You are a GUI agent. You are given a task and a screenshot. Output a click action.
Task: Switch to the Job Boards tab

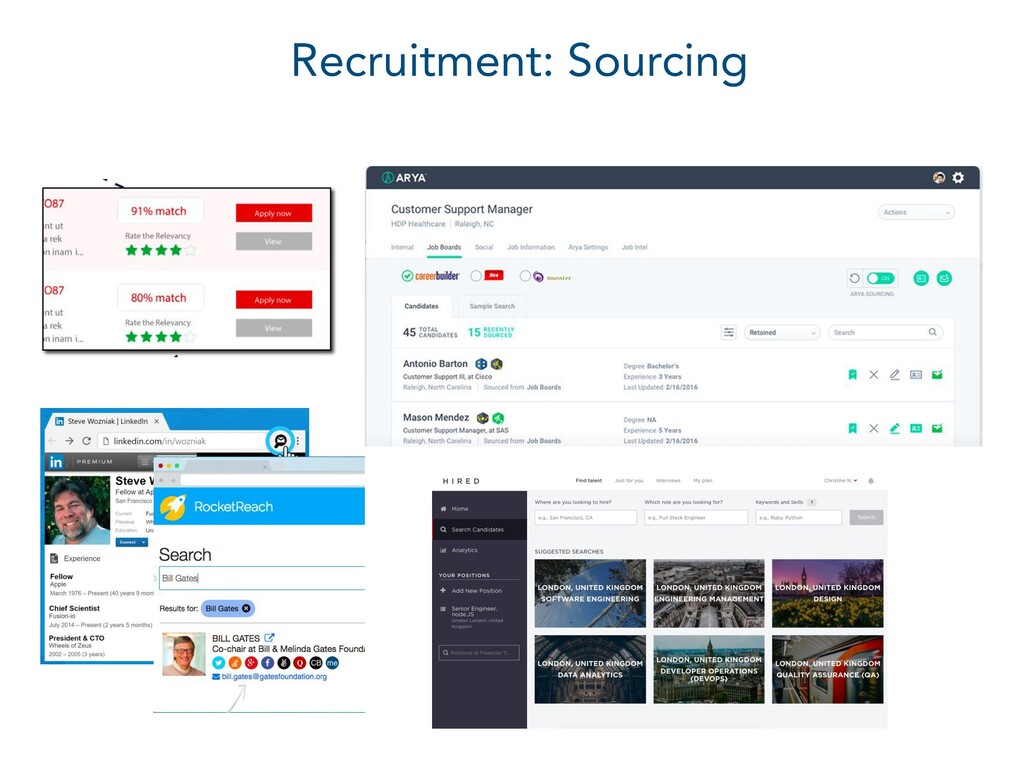point(444,248)
